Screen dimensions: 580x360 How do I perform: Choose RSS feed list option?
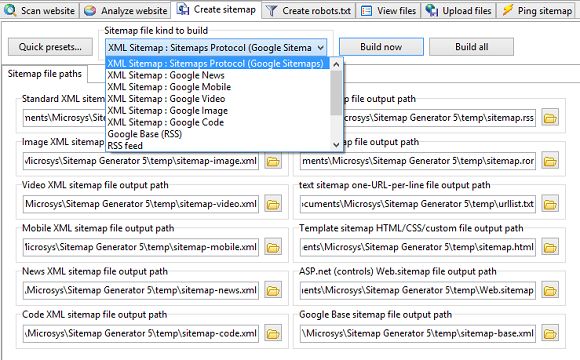pyautogui.click(x=218, y=146)
